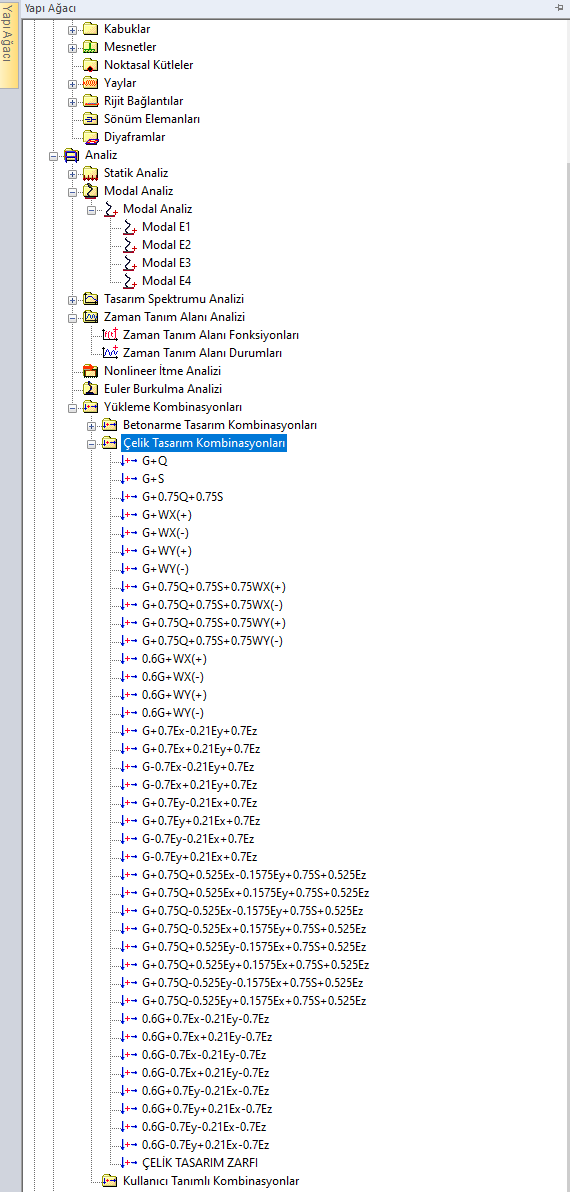This screenshot has height=1192, width=570.
Task: Click the Yaylar springs icon
Action: 90,83
